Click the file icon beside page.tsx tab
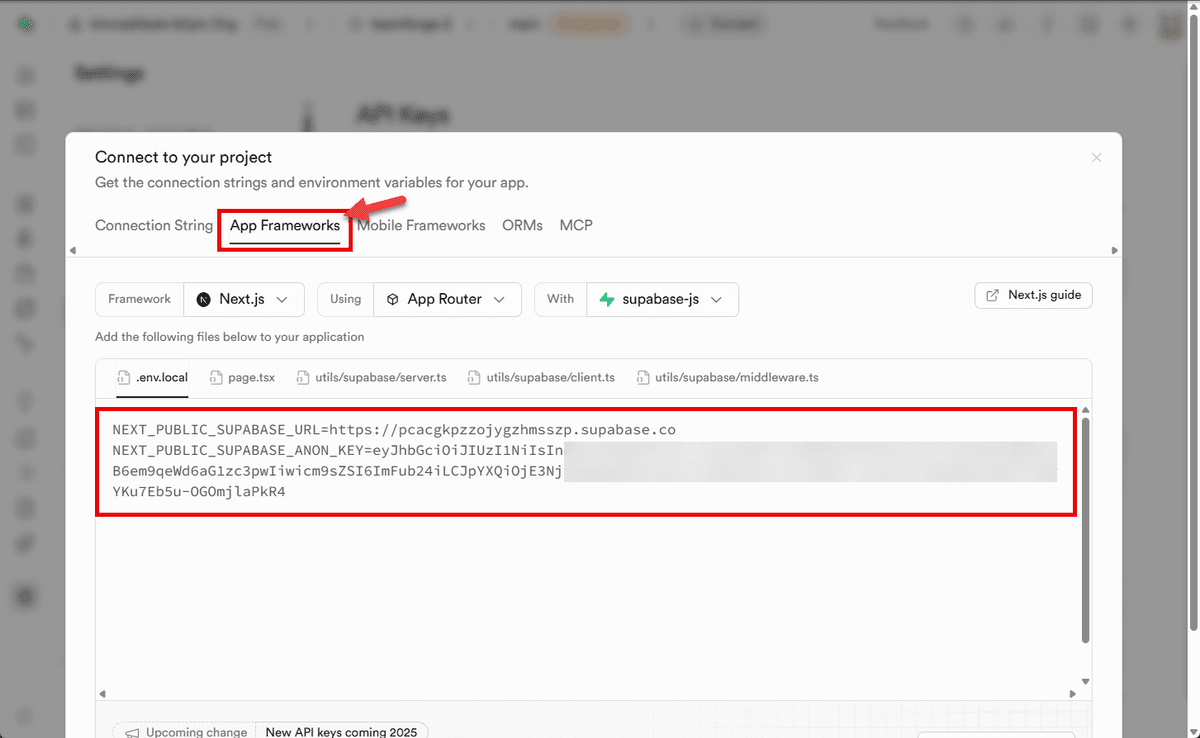Screen dimensions: 1200x738 (214, 377)
